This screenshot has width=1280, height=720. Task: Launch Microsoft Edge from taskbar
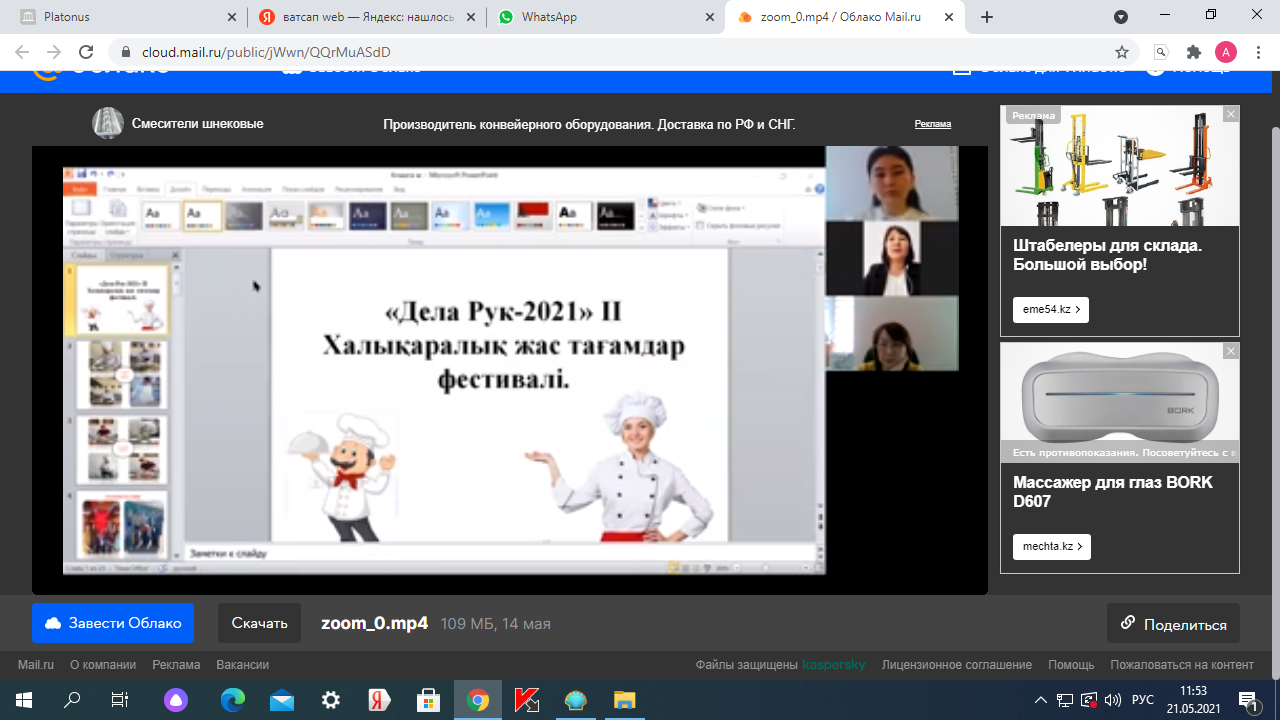coord(233,700)
